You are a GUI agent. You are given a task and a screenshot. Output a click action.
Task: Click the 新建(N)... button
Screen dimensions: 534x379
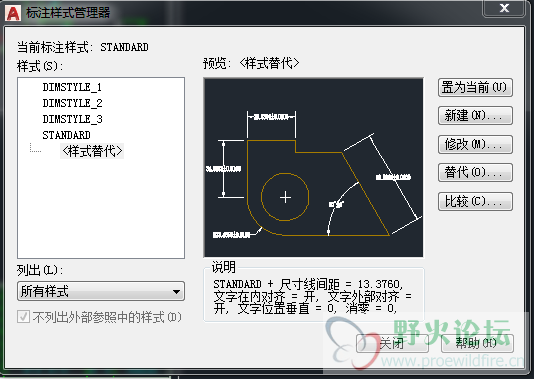[x=475, y=116]
